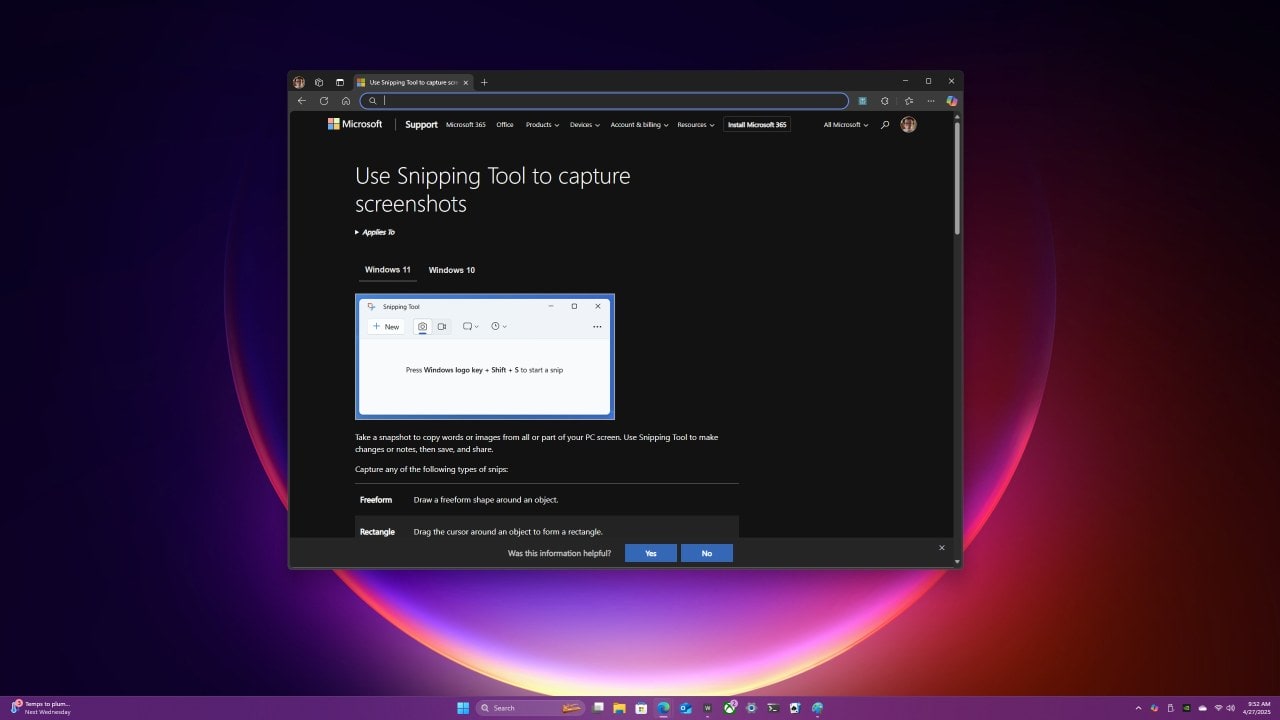The height and width of the screenshot is (720, 1280).
Task: Open Copilot from the browser toolbar
Action: [x=951, y=100]
